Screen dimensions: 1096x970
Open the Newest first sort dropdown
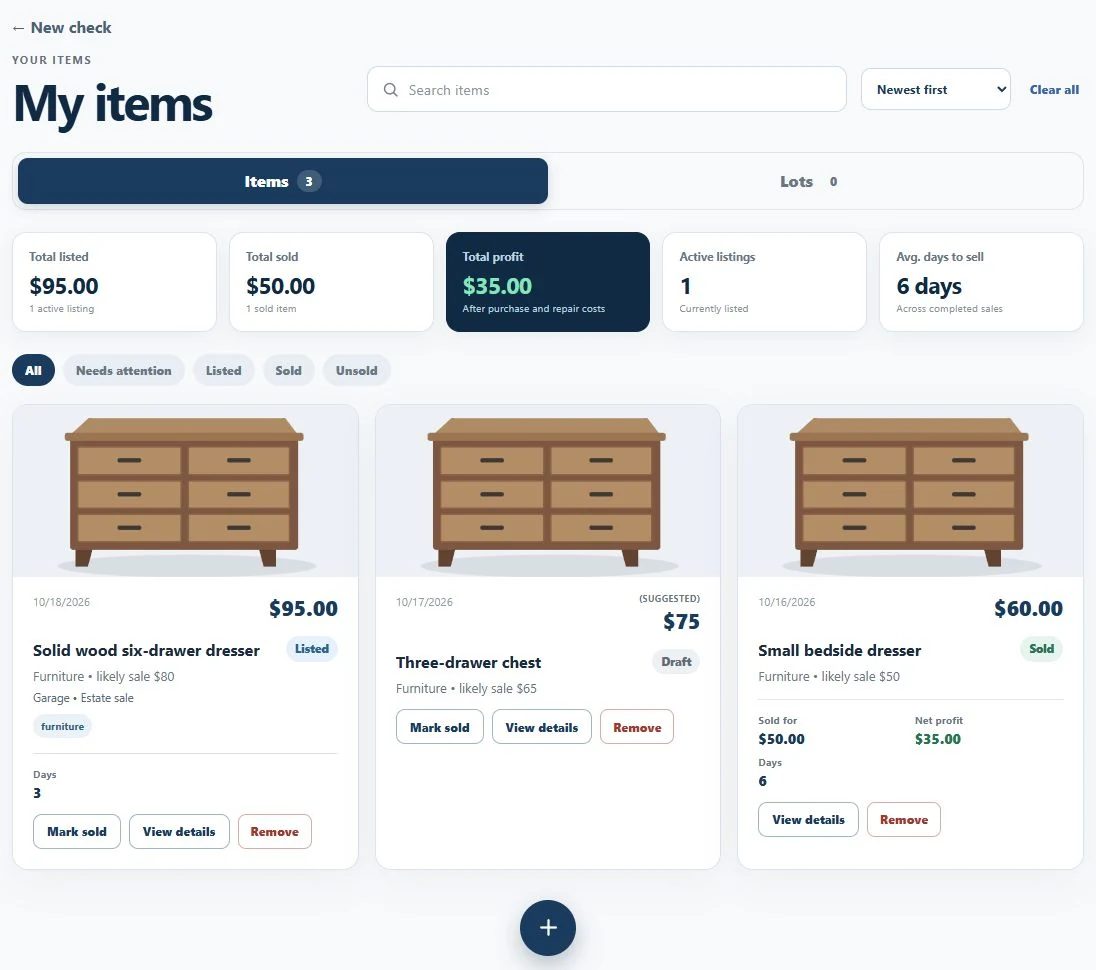tap(935, 89)
